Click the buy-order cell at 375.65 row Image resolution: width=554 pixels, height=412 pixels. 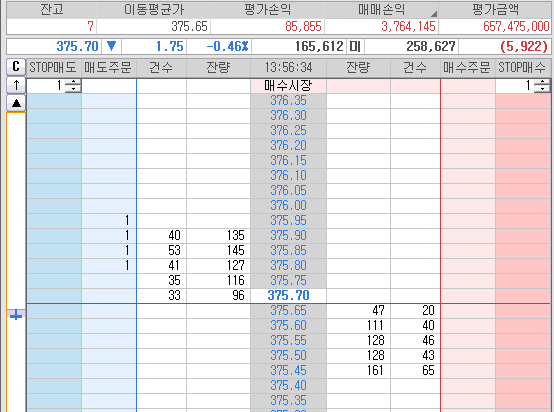coord(468,311)
